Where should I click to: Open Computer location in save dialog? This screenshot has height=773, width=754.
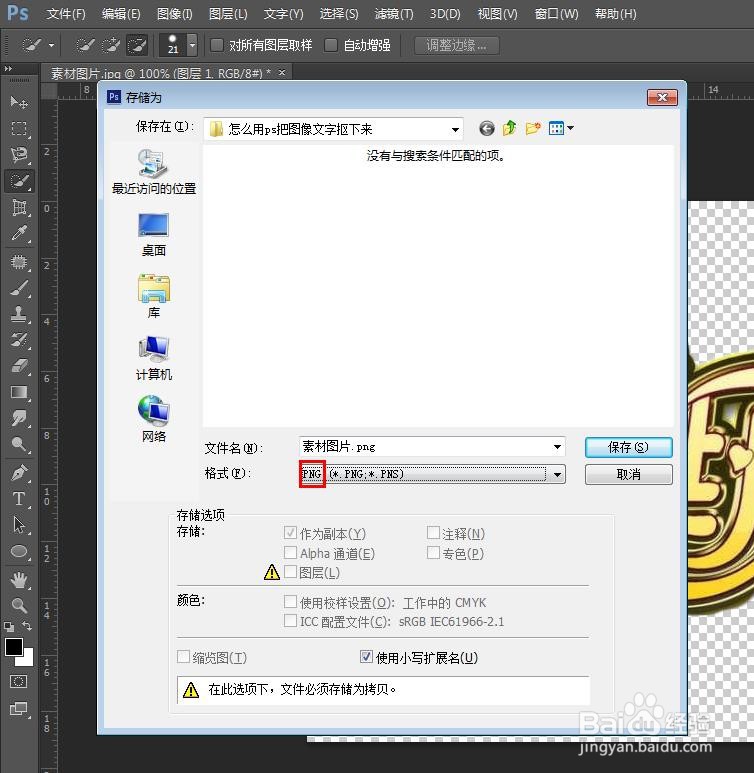[154, 358]
